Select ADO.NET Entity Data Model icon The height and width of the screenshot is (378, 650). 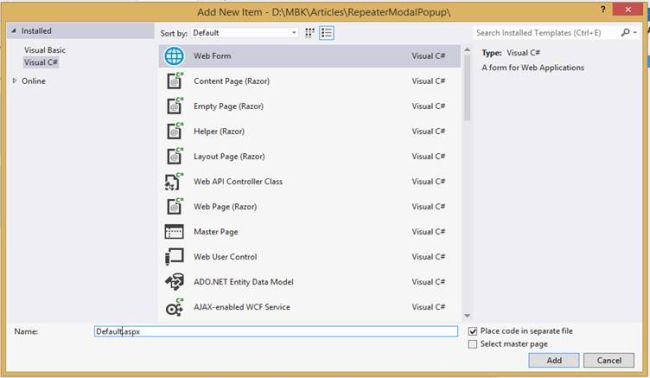pyautogui.click(x=174, y=282)
